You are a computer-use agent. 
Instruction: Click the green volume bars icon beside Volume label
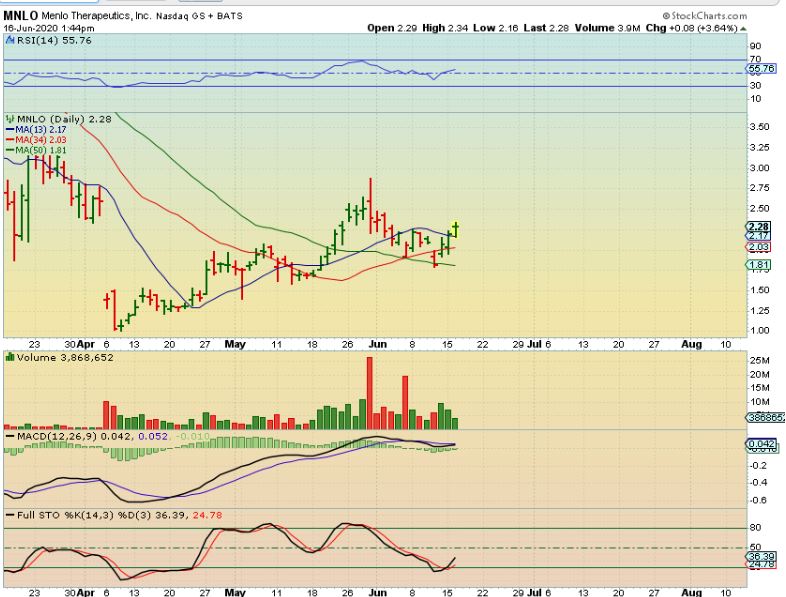[10, 357]
